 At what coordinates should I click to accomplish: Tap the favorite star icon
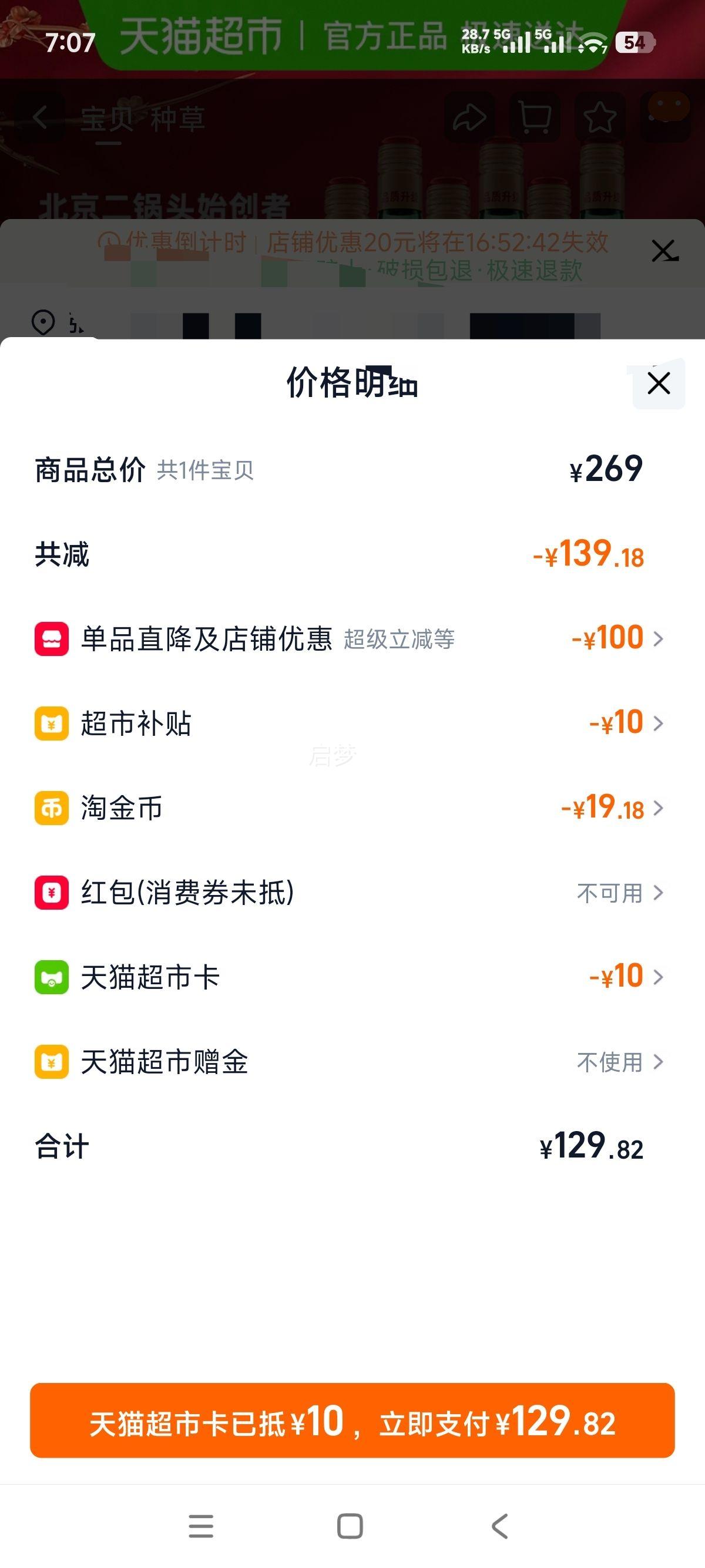pos(600,117)
